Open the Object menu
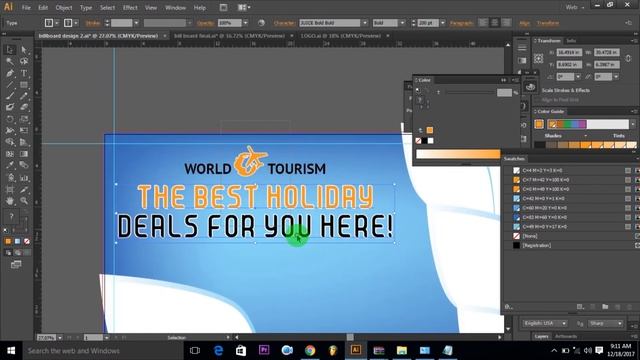Viewport: 640px width, 360px height. (x=64, y=7)
